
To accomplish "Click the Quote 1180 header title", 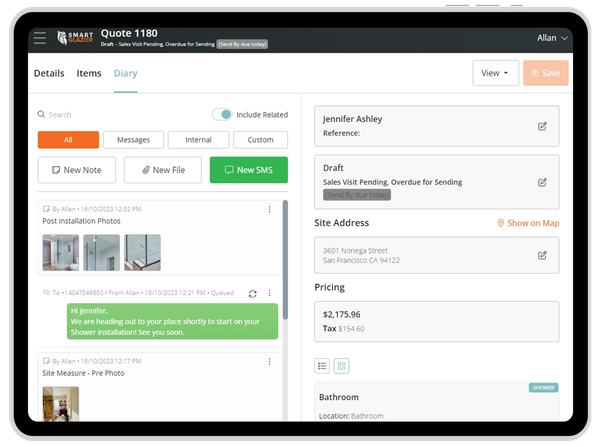I will (129, 33).
